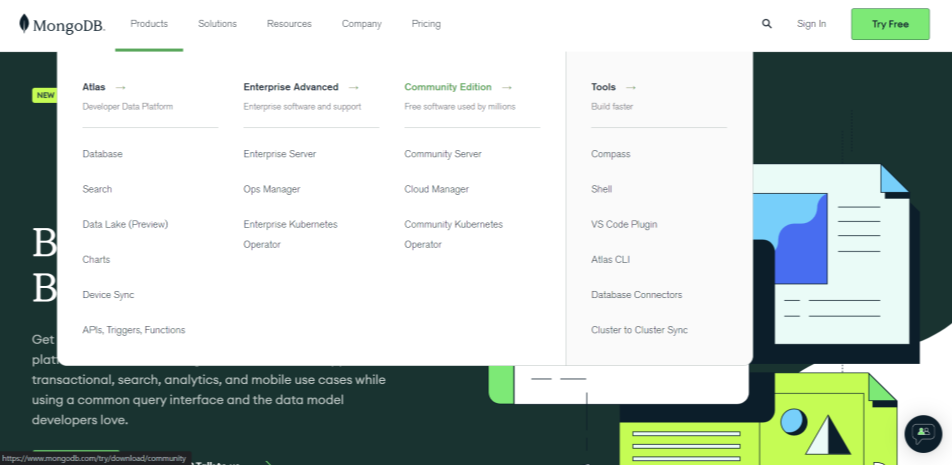Click the arrow next to Community Edition

pyautogui.click(x=507, y=87)
